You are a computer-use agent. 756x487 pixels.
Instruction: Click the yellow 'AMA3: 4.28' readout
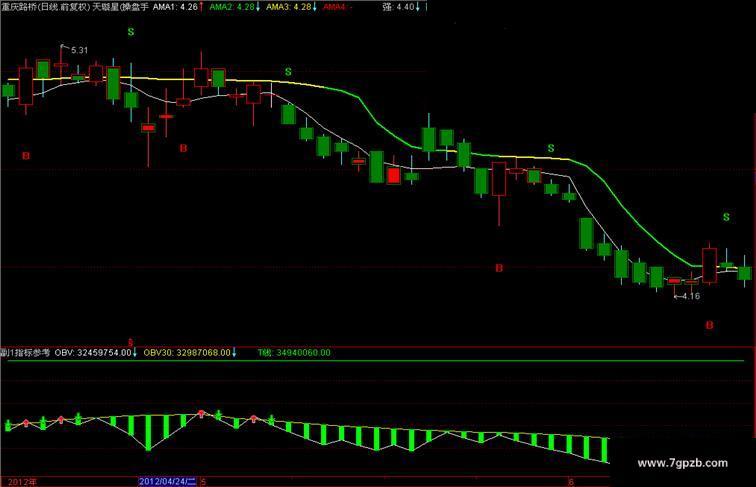[288, 7]
